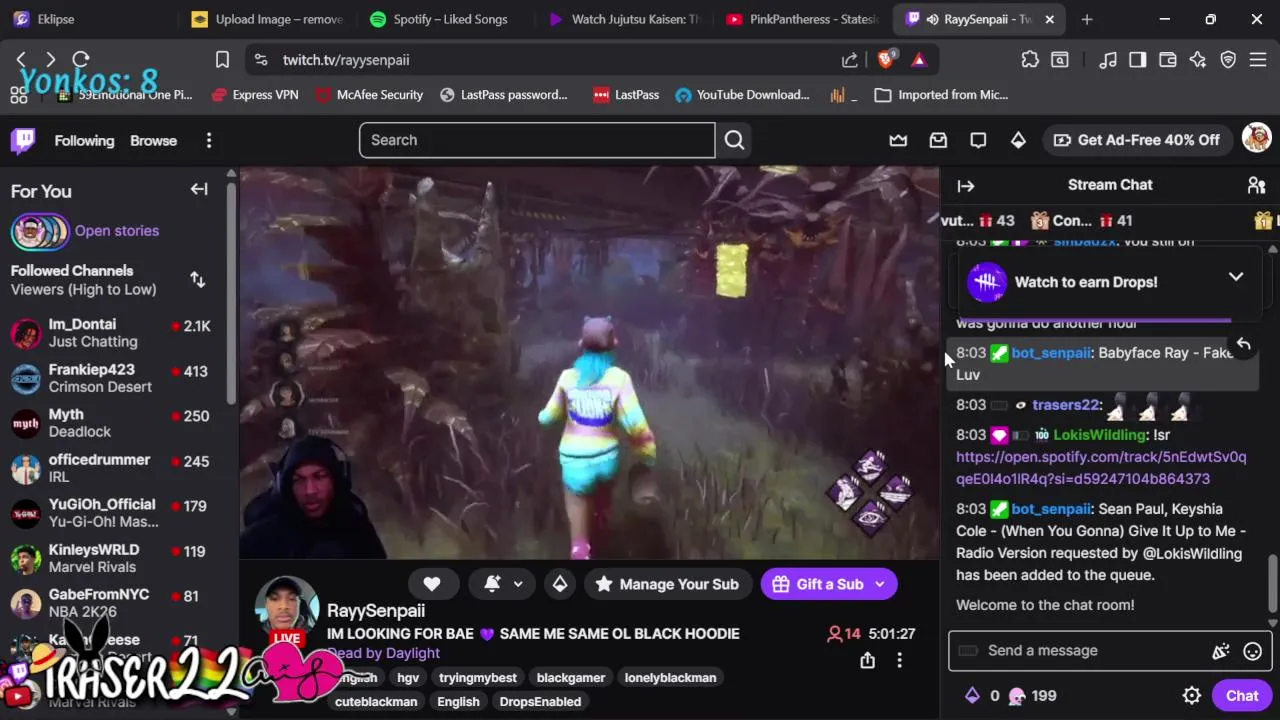Reply to bot_senpaii Babyface Ray message

pos(1243,344)
